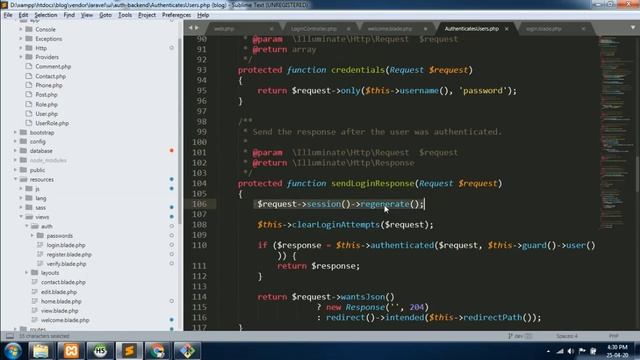Open XAMPP from the taskbar
Viewport: 640px width, 360px height.
click(71, 351)
